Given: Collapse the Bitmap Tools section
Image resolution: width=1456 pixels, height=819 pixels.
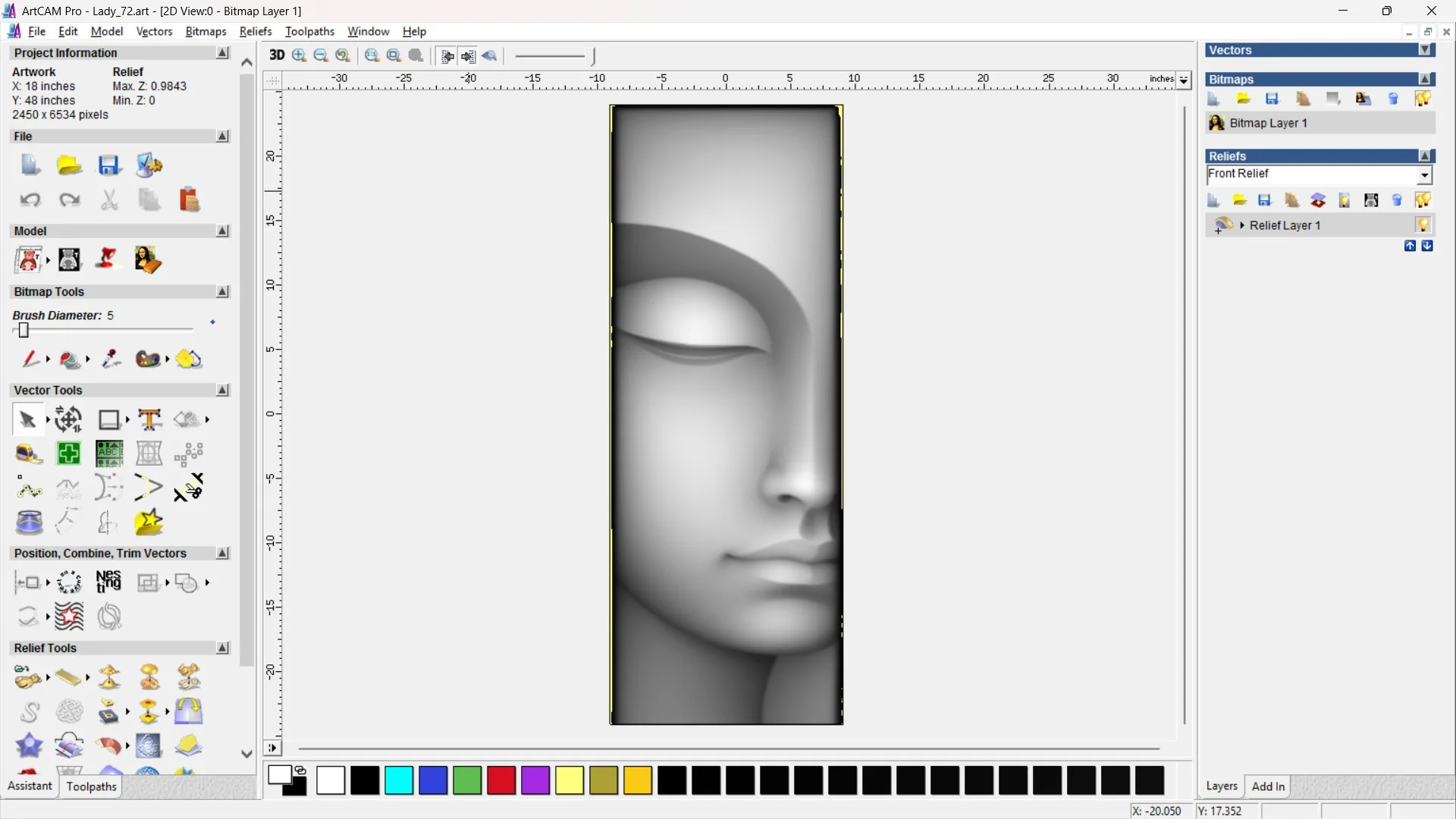Looking at the screenshot, I should coord(222,292).
